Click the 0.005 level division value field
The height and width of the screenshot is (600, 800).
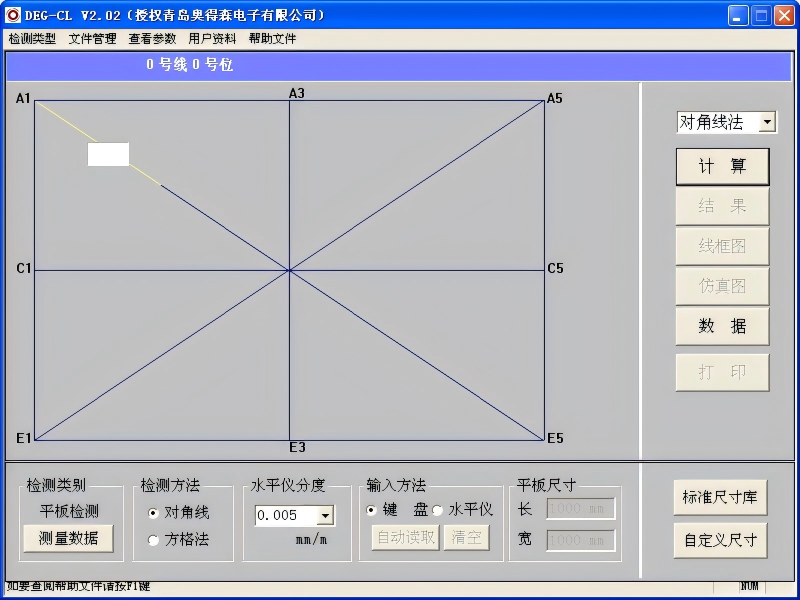(x=285, y=516)
